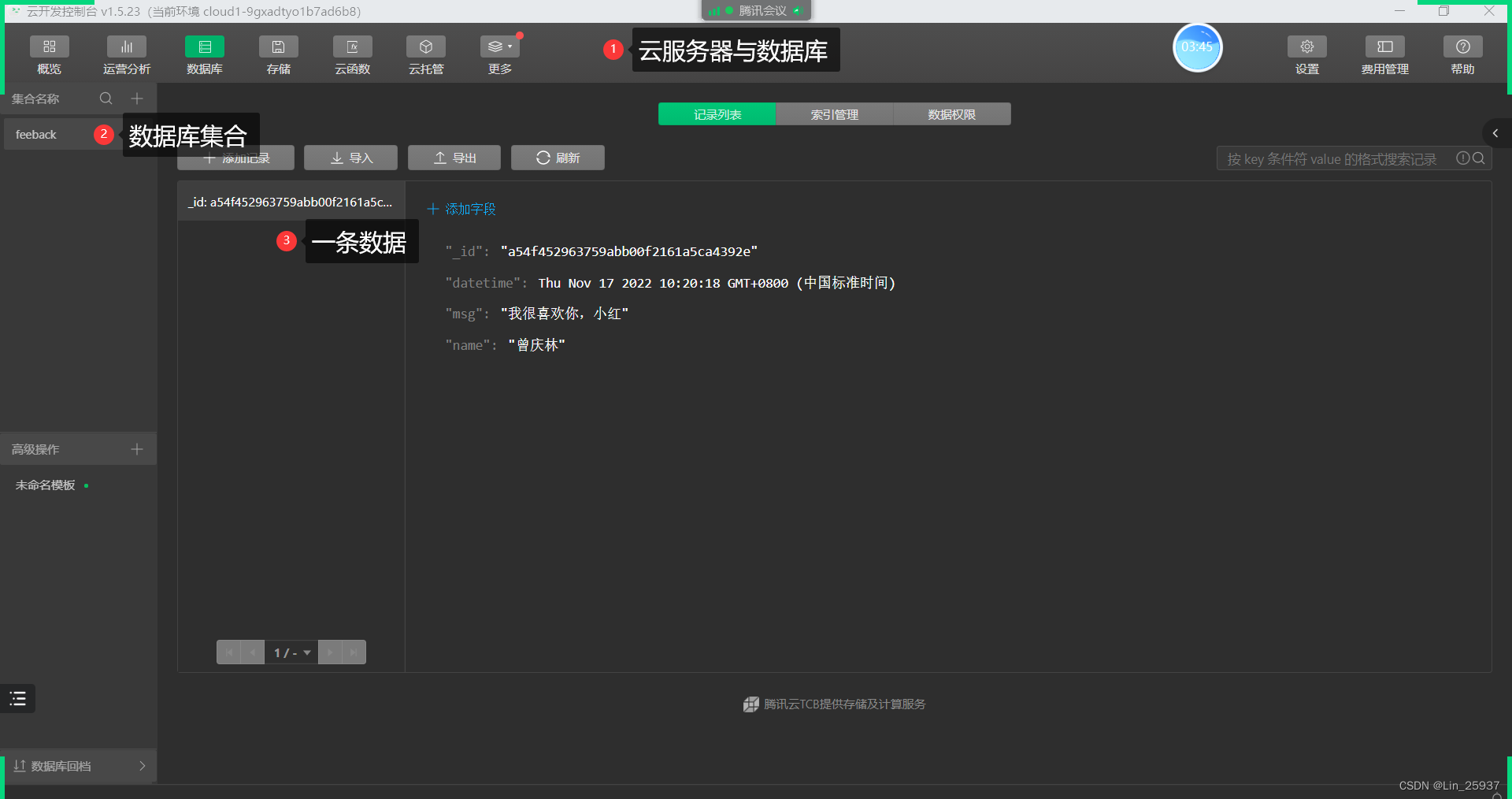Collapse the right panel with the chevron

click(x=1495, y=132)
